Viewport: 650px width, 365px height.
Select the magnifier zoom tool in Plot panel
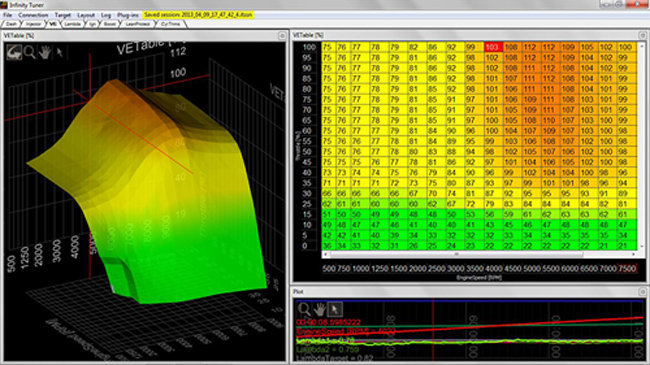[304, 309]
